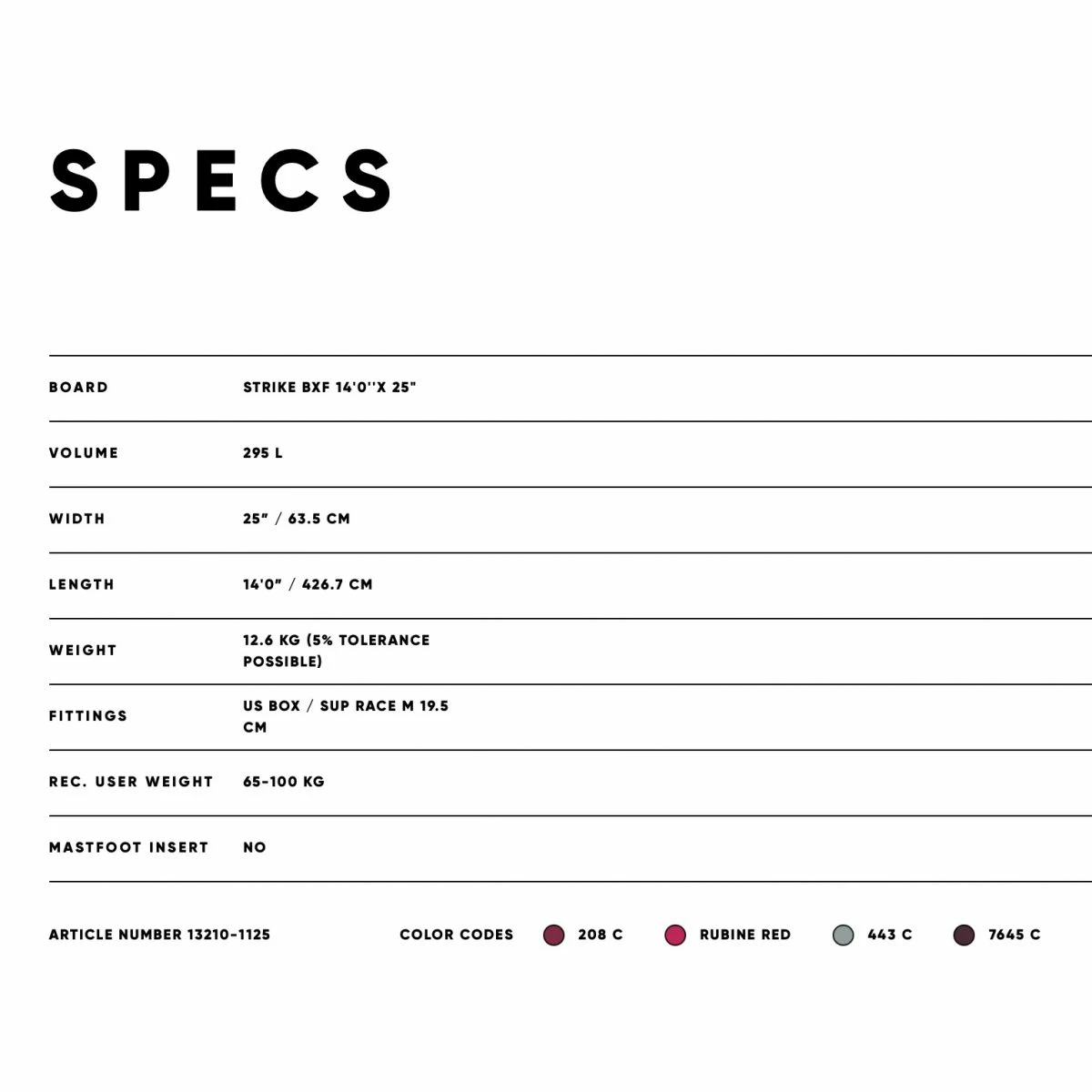Click the 25″ / 63.5 CM width value
Screen dimensions: 1092x1092
click(297, 519)
